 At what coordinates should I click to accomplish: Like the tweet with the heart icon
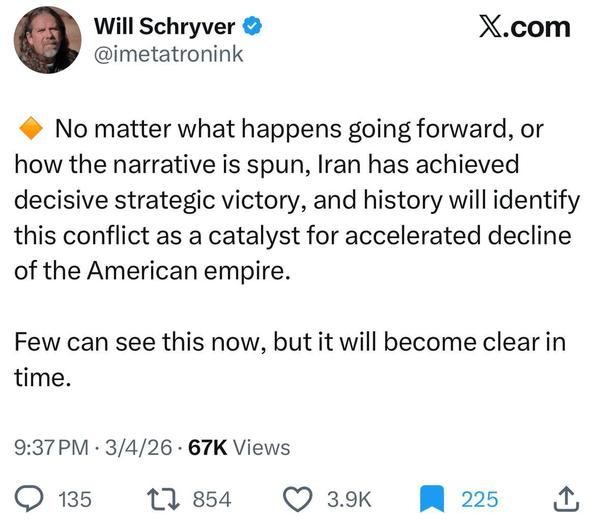[297, 498]
